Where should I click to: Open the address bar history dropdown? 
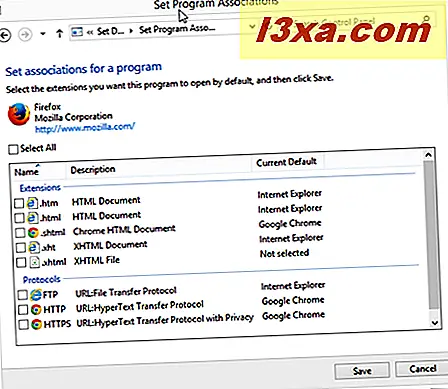tap(252, 26)
